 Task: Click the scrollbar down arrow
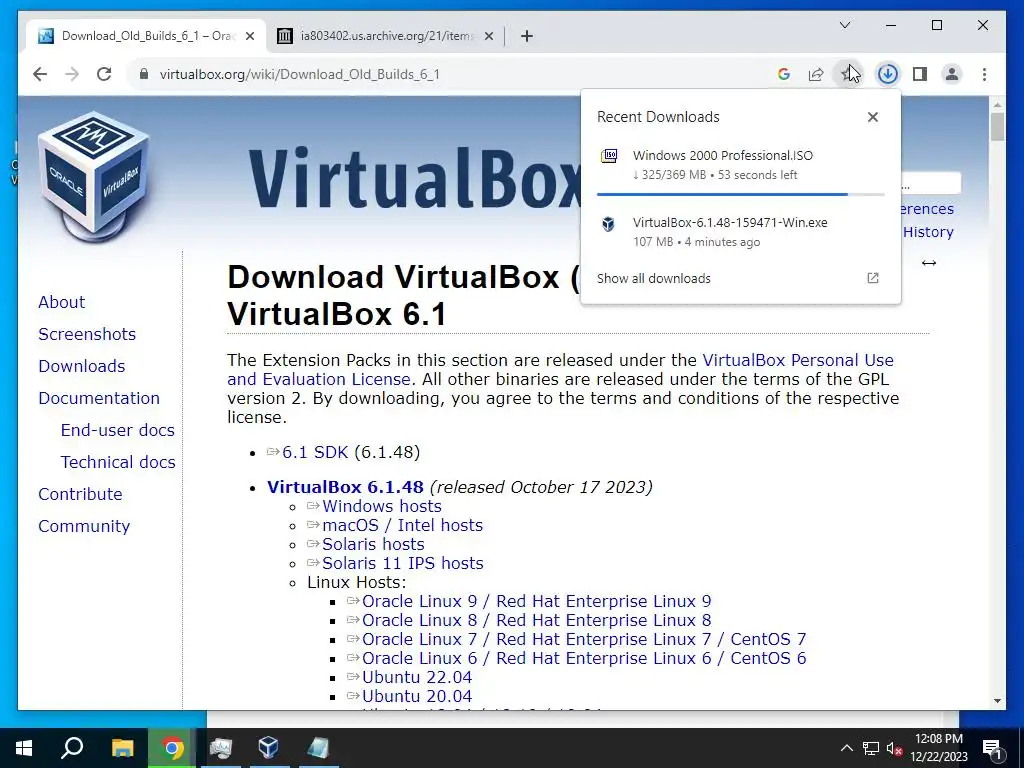pyautogui.click(x=997, y=701)
